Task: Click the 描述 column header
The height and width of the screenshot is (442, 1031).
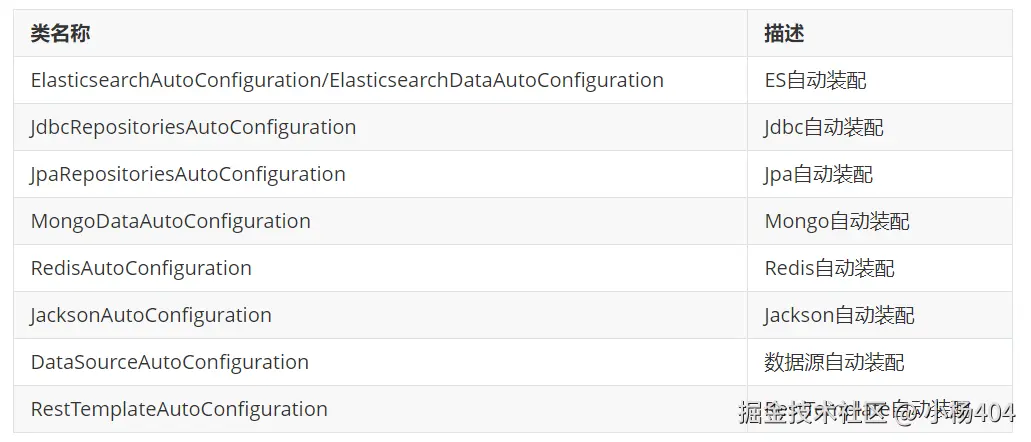Action: 784,34
